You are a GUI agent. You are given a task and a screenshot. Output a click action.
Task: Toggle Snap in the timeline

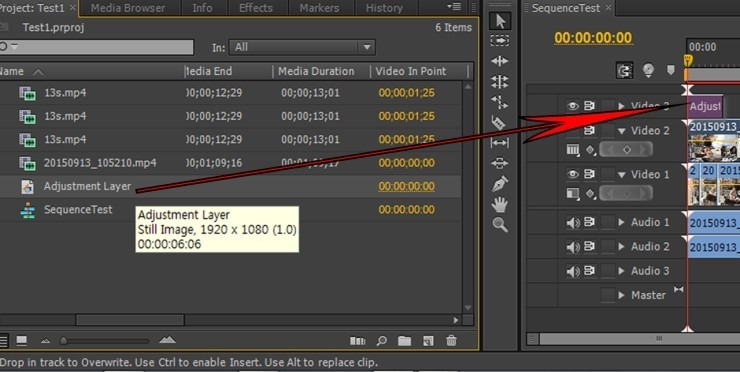tap(625, 71)
